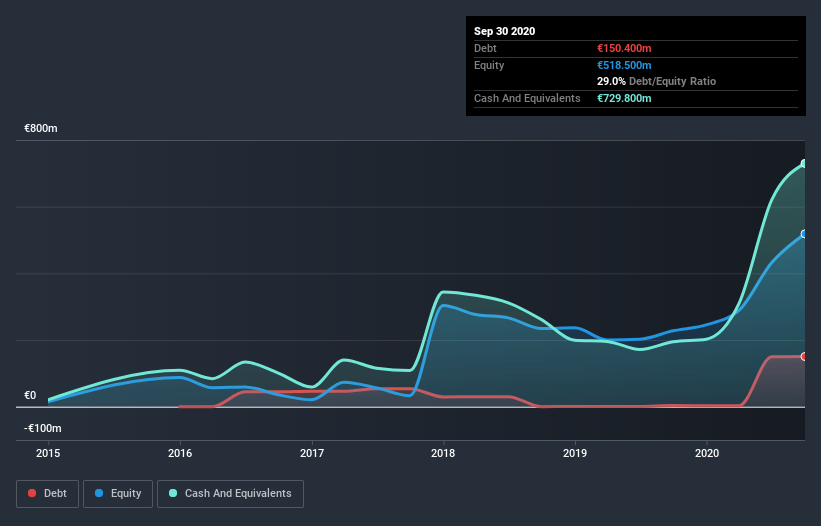The width and height of the screenshot is (821, 526).
Task: Click the €518.500m equity value
Action: [624, 65]
